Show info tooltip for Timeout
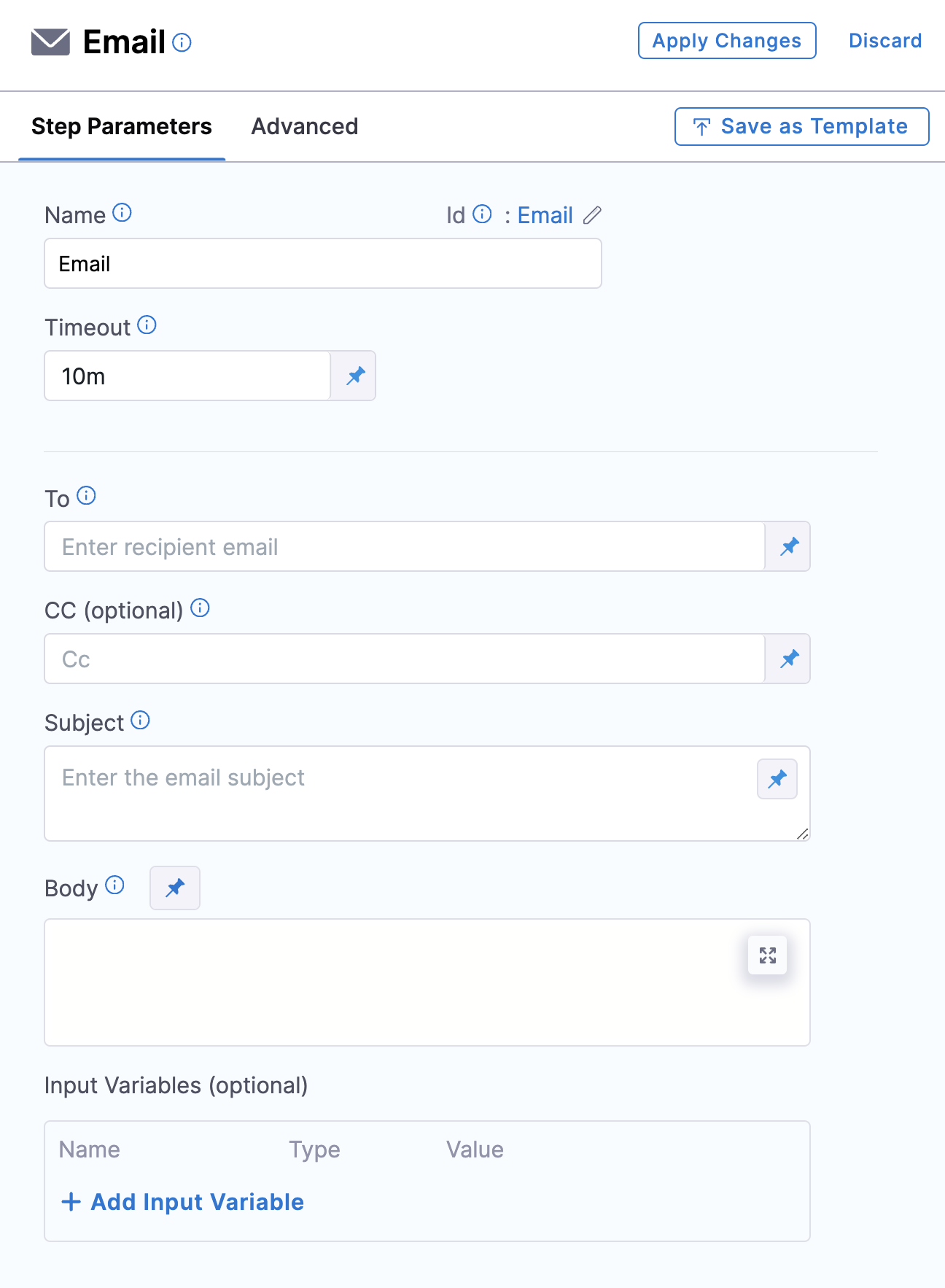The width and height of the screenshot is (945, 1288). (147, 325)
